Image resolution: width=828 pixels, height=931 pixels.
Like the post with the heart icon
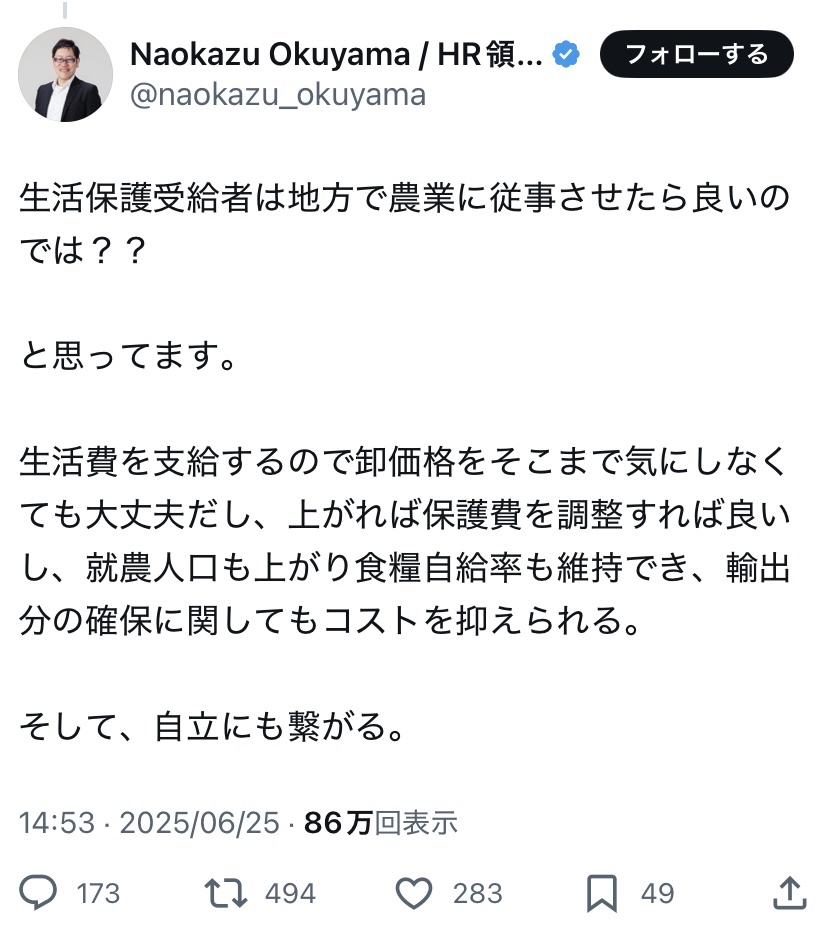point(412,892)
